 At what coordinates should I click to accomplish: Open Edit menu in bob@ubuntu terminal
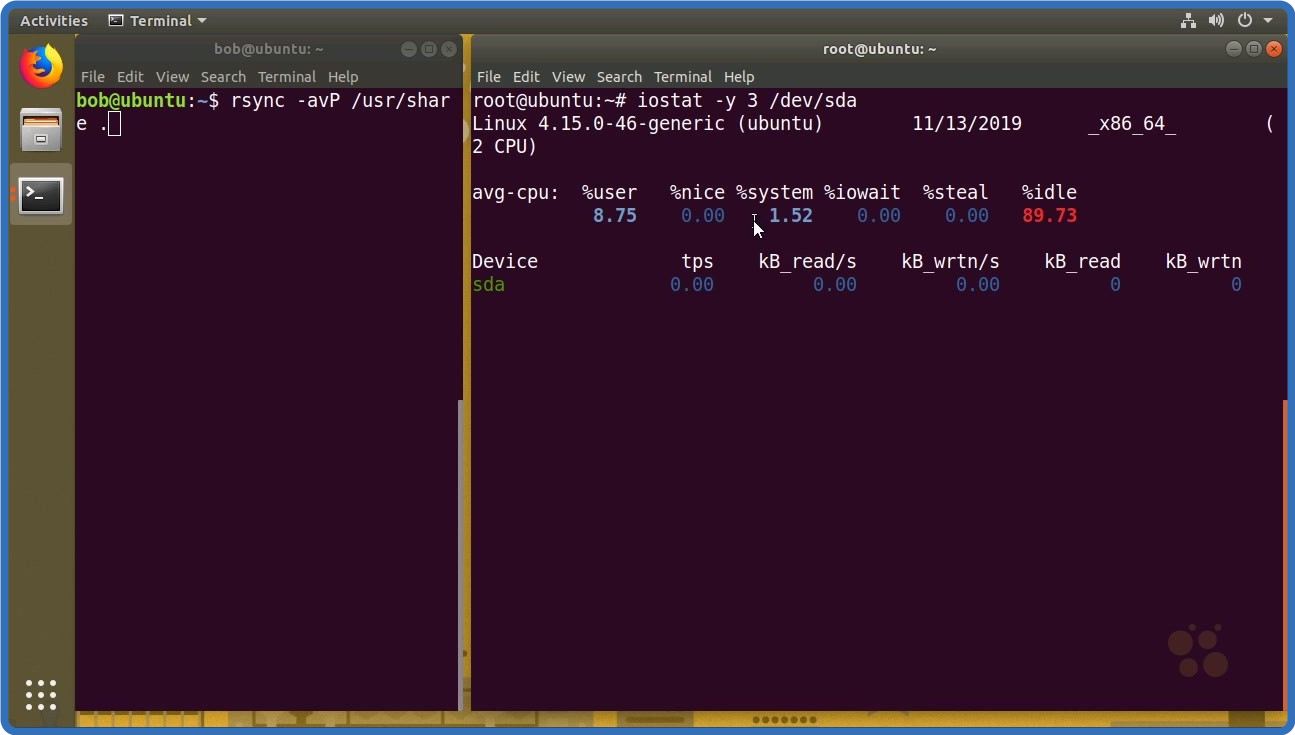(x=130, y=76)
